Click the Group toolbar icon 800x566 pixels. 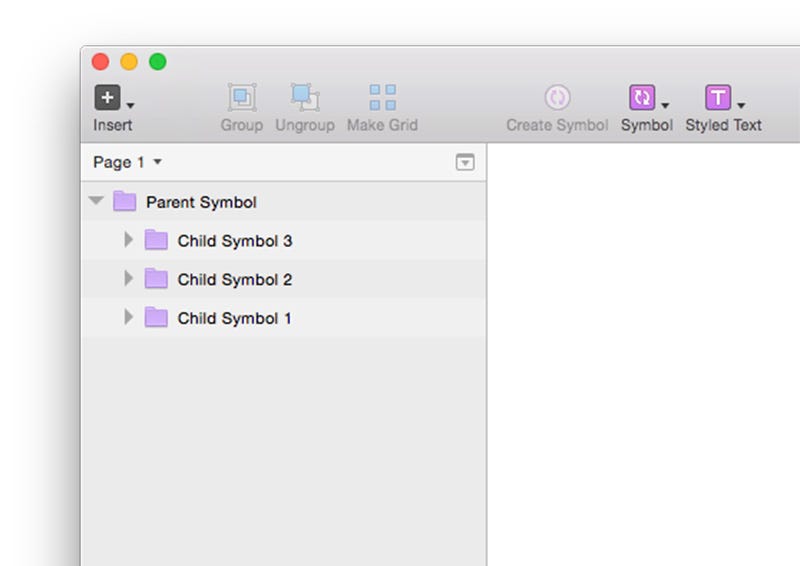[x=242, y=97]
